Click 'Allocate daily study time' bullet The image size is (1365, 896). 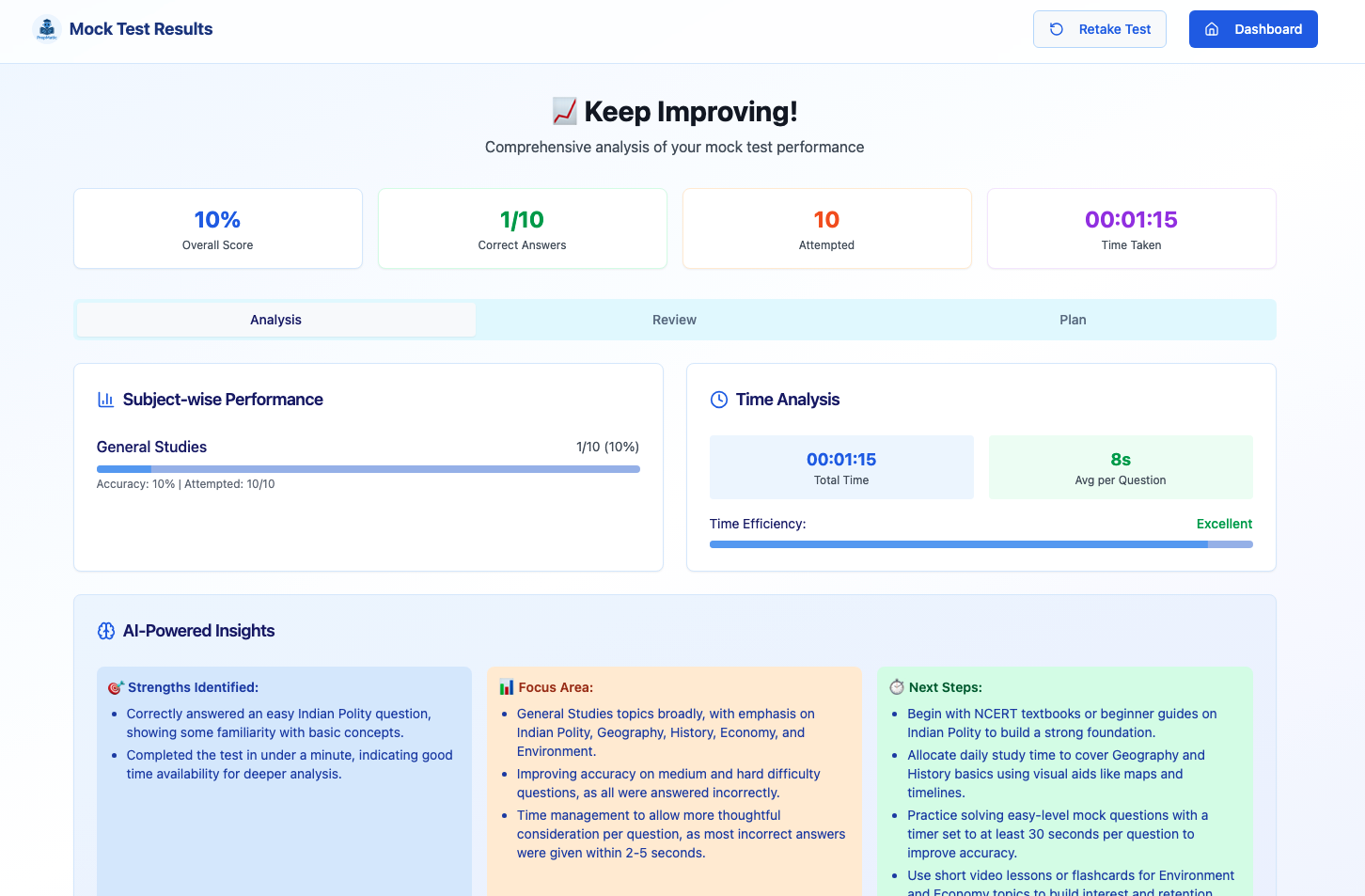tap(1056, 774)
